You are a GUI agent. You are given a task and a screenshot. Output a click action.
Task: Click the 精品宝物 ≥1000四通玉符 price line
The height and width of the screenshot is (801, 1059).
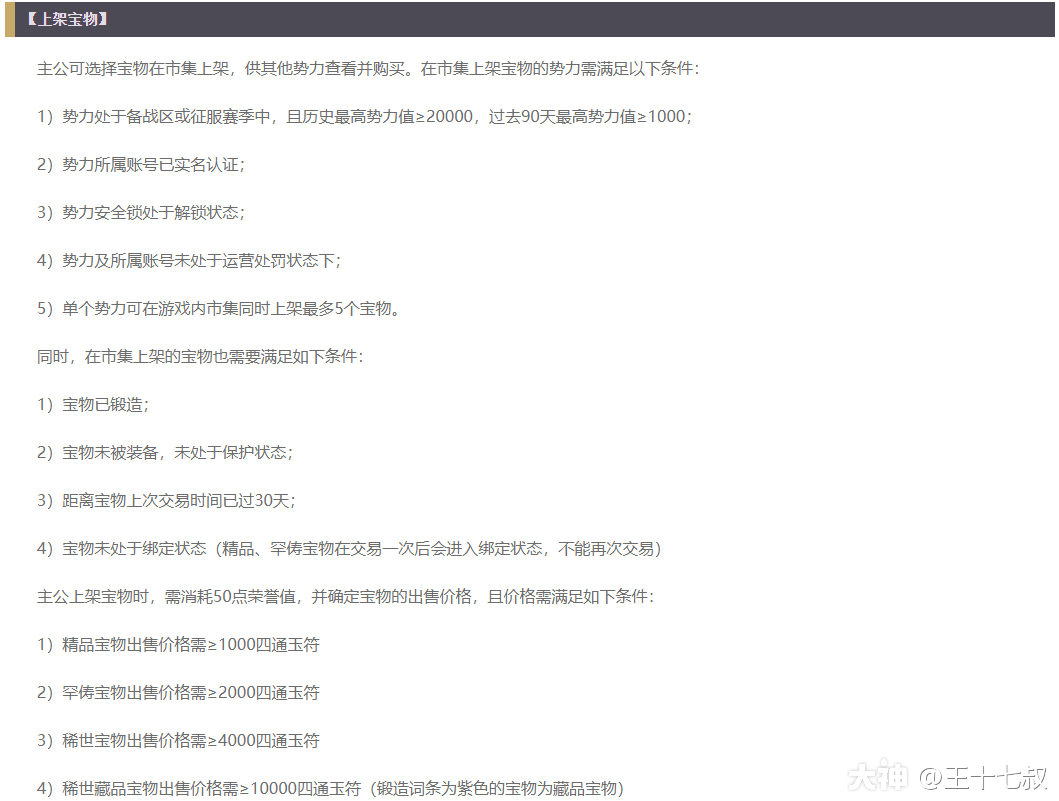pos(178,645)
